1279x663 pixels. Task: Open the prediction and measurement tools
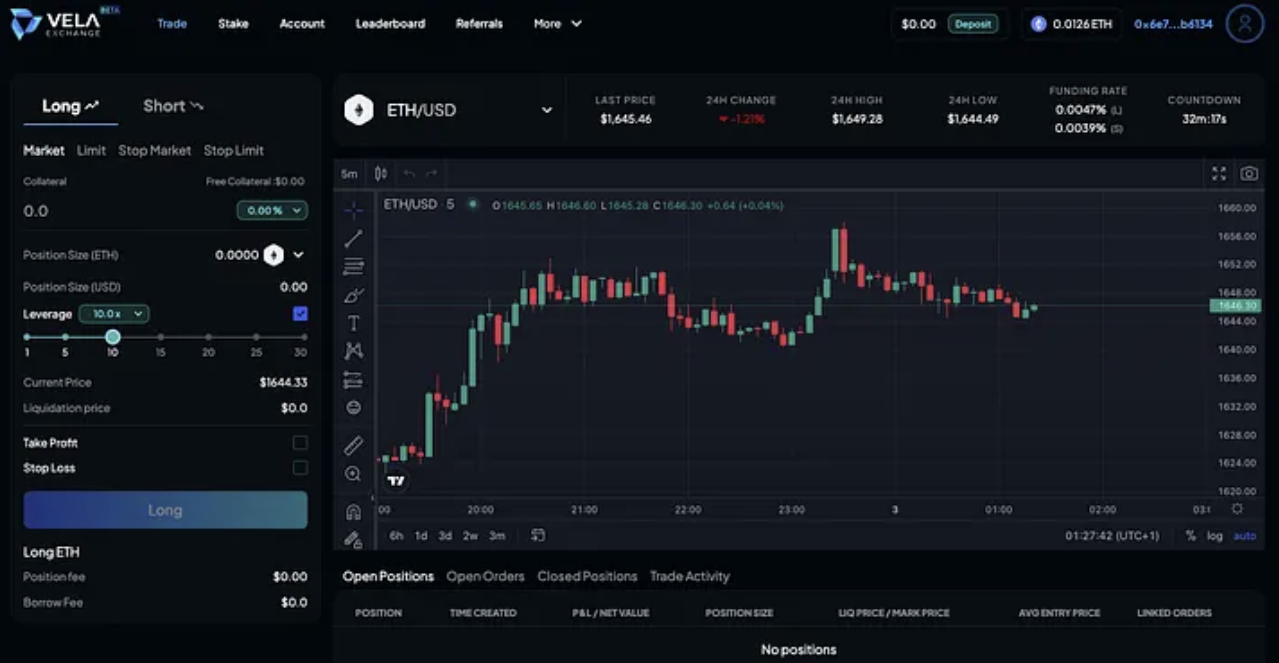[353, 380]
